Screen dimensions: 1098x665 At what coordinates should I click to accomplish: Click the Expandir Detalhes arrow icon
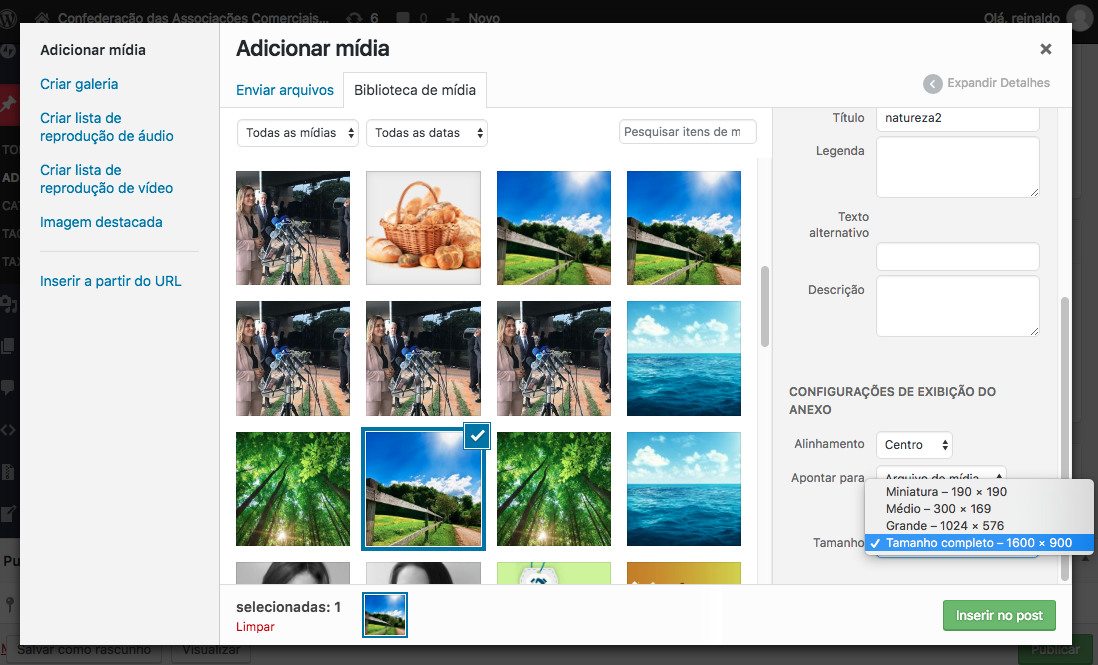[933, 84]
